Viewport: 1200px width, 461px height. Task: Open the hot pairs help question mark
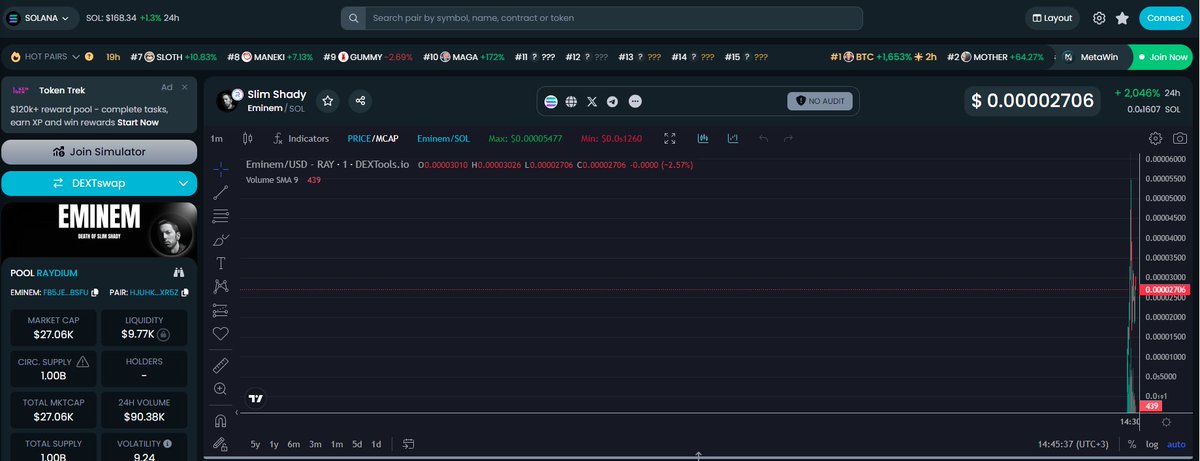pyautogui.click(x=89, y=57)
